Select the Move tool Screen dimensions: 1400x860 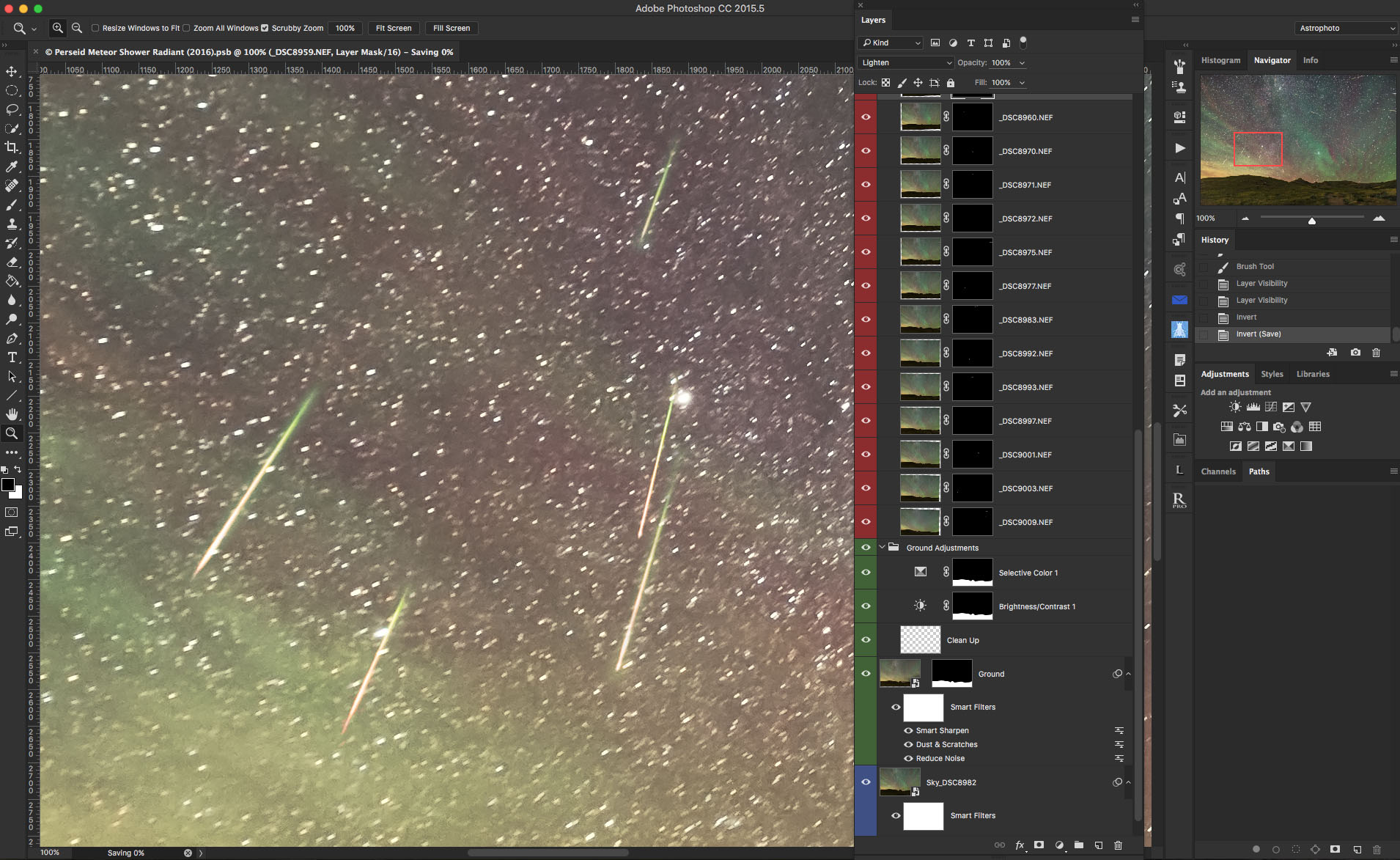12,71
